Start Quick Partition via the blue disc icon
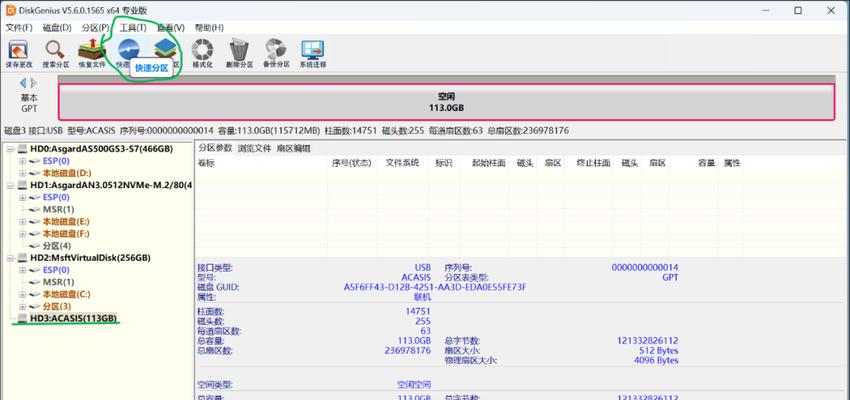This screenshot has height=400, width=850. coord(128,50)
